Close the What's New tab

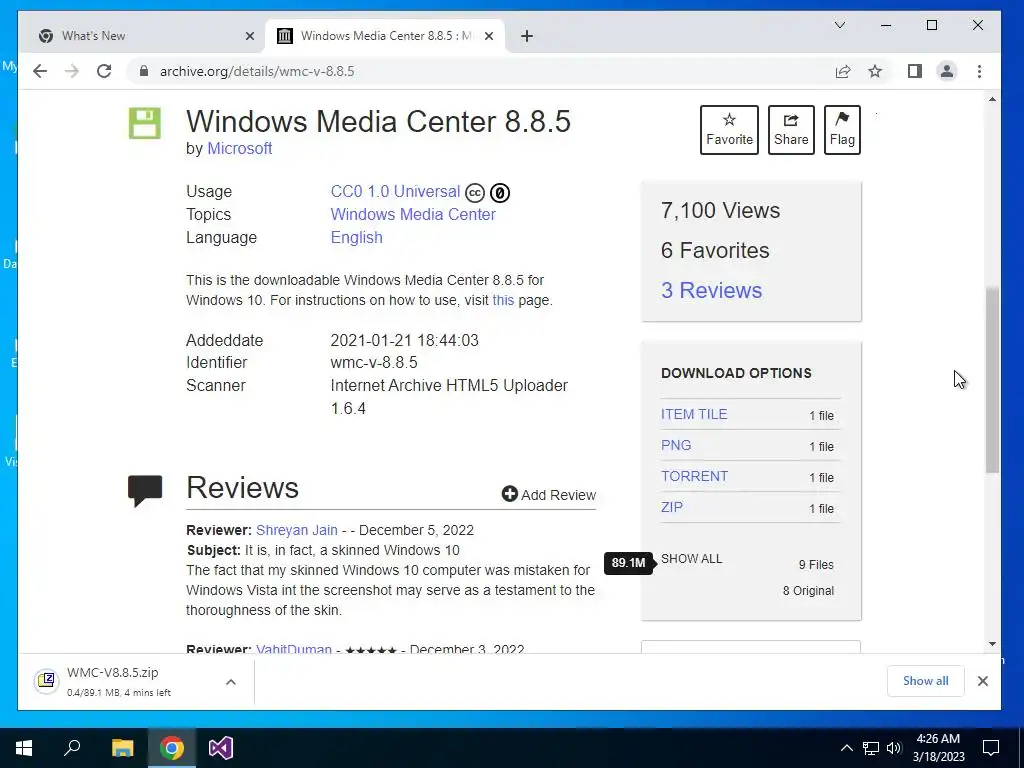click(x=249, y=36)
